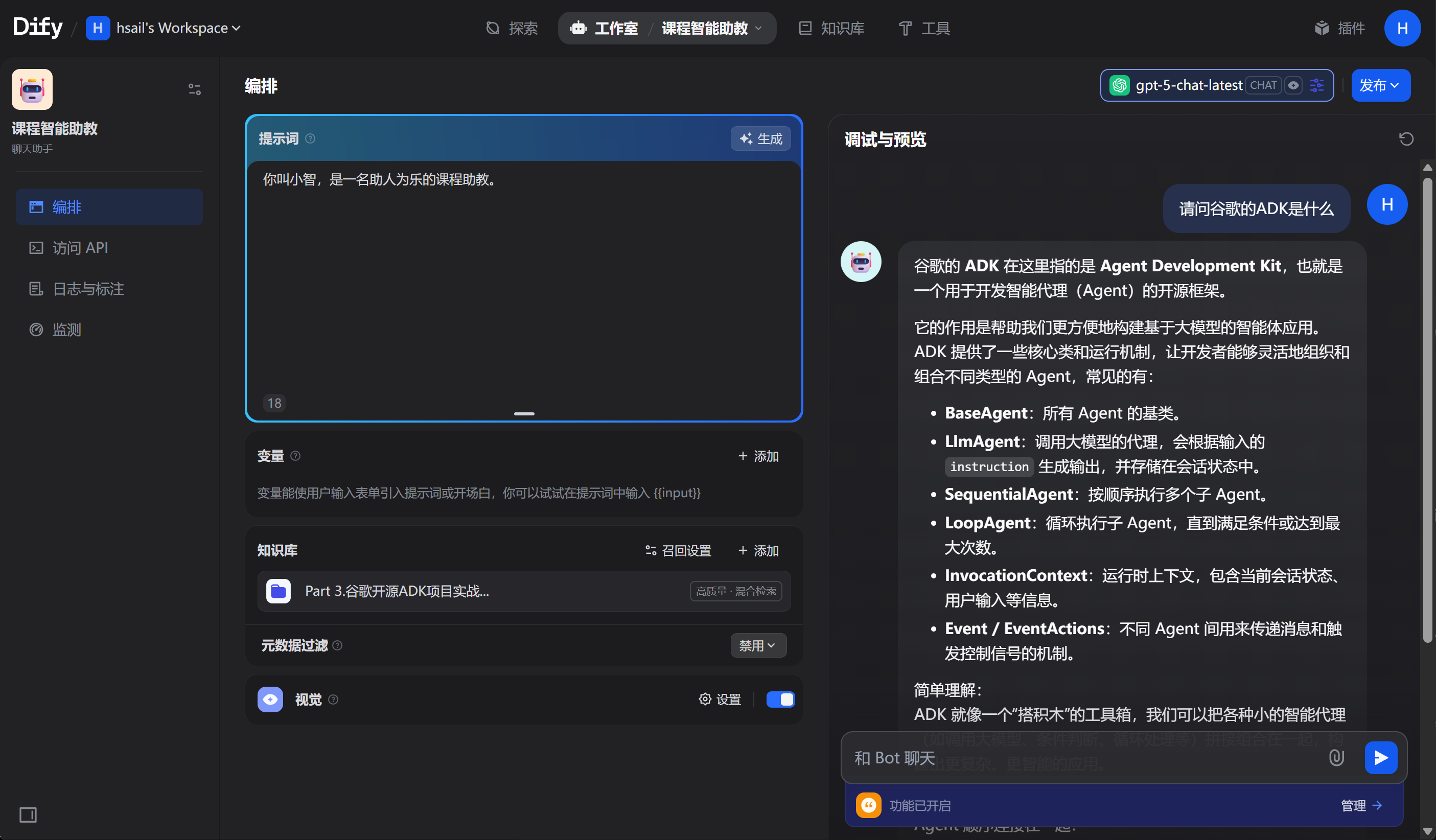Open 视觉 设置 gear settings
1436x840 pixels.
coord(720,699)
